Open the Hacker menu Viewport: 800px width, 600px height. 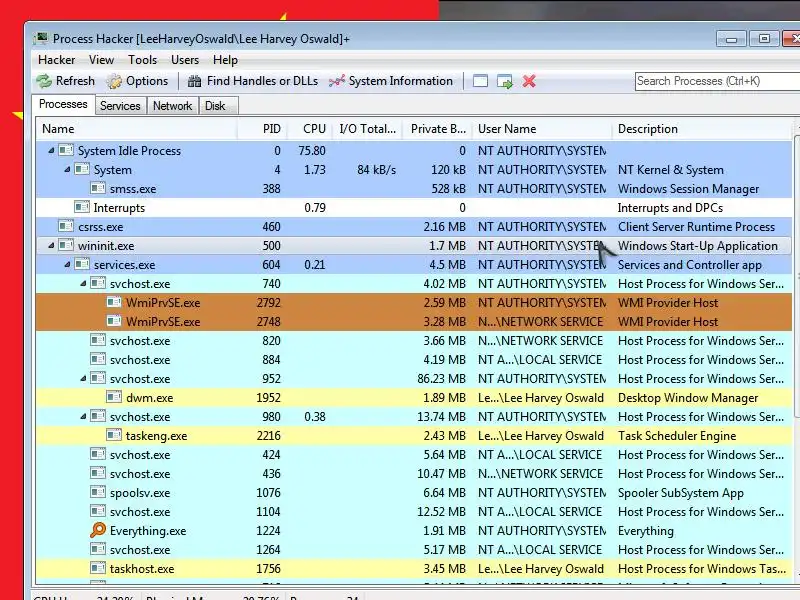(57, 60)
